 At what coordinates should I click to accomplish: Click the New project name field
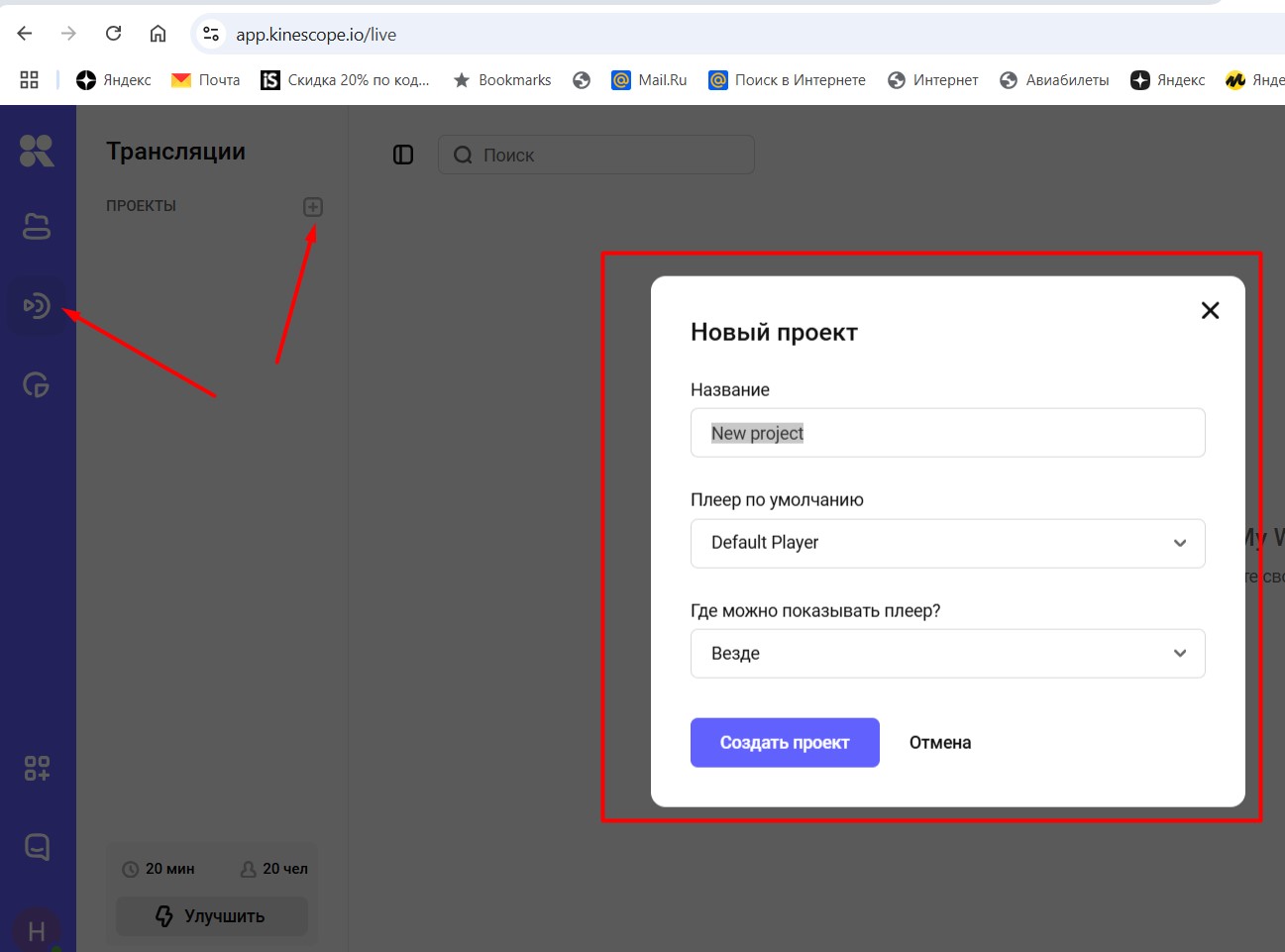tap(947, 433)
